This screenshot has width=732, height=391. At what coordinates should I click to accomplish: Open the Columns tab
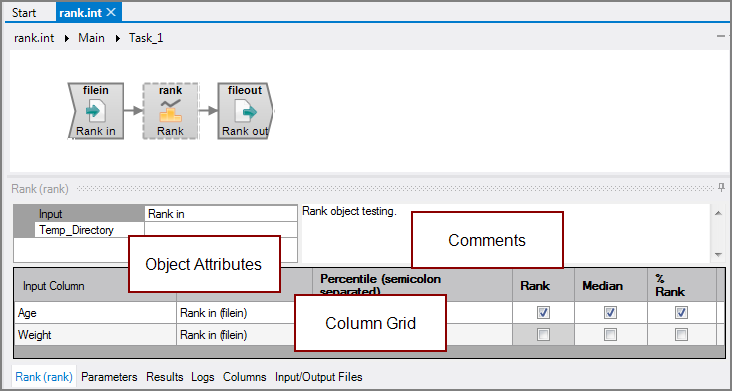(x=245, y=377)
